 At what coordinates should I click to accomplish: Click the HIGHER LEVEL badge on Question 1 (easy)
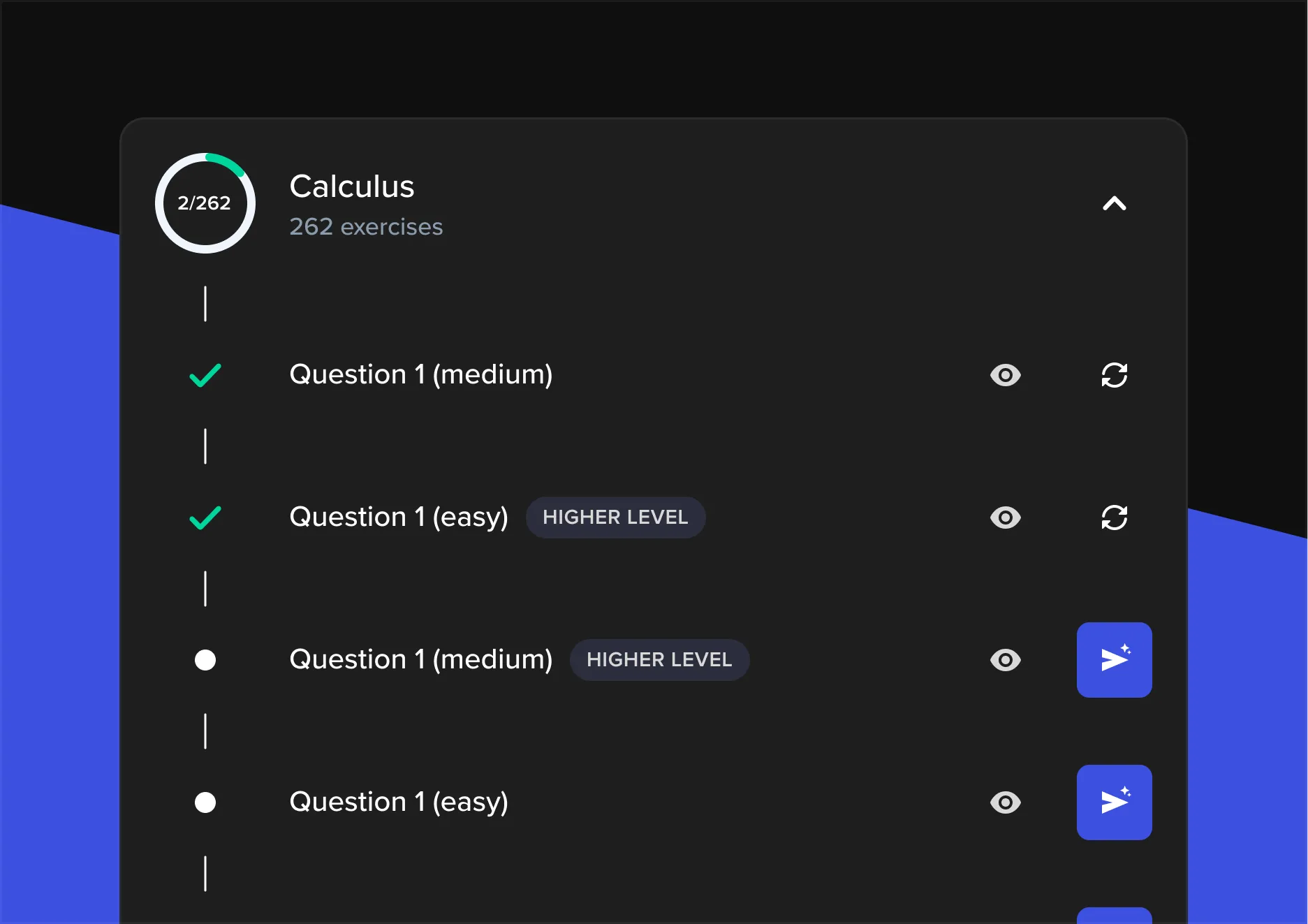(x=615, y=517)
